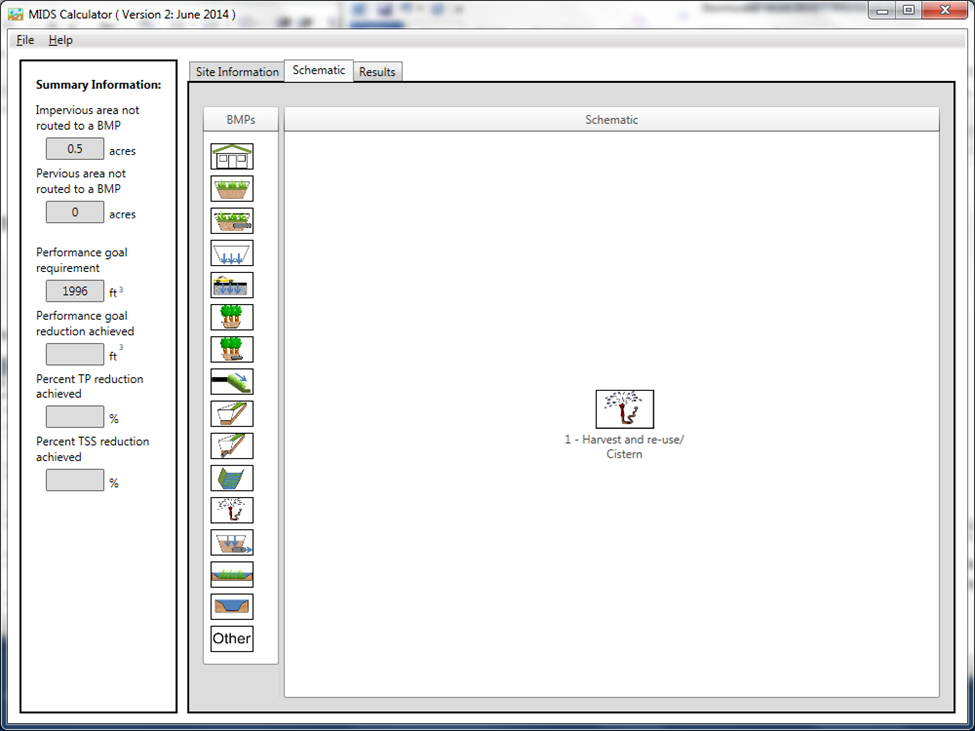Click the Harvest and re-use cistern icon in BMPs list
Viewport: 975px width, 731px height.
click(232, 510)
